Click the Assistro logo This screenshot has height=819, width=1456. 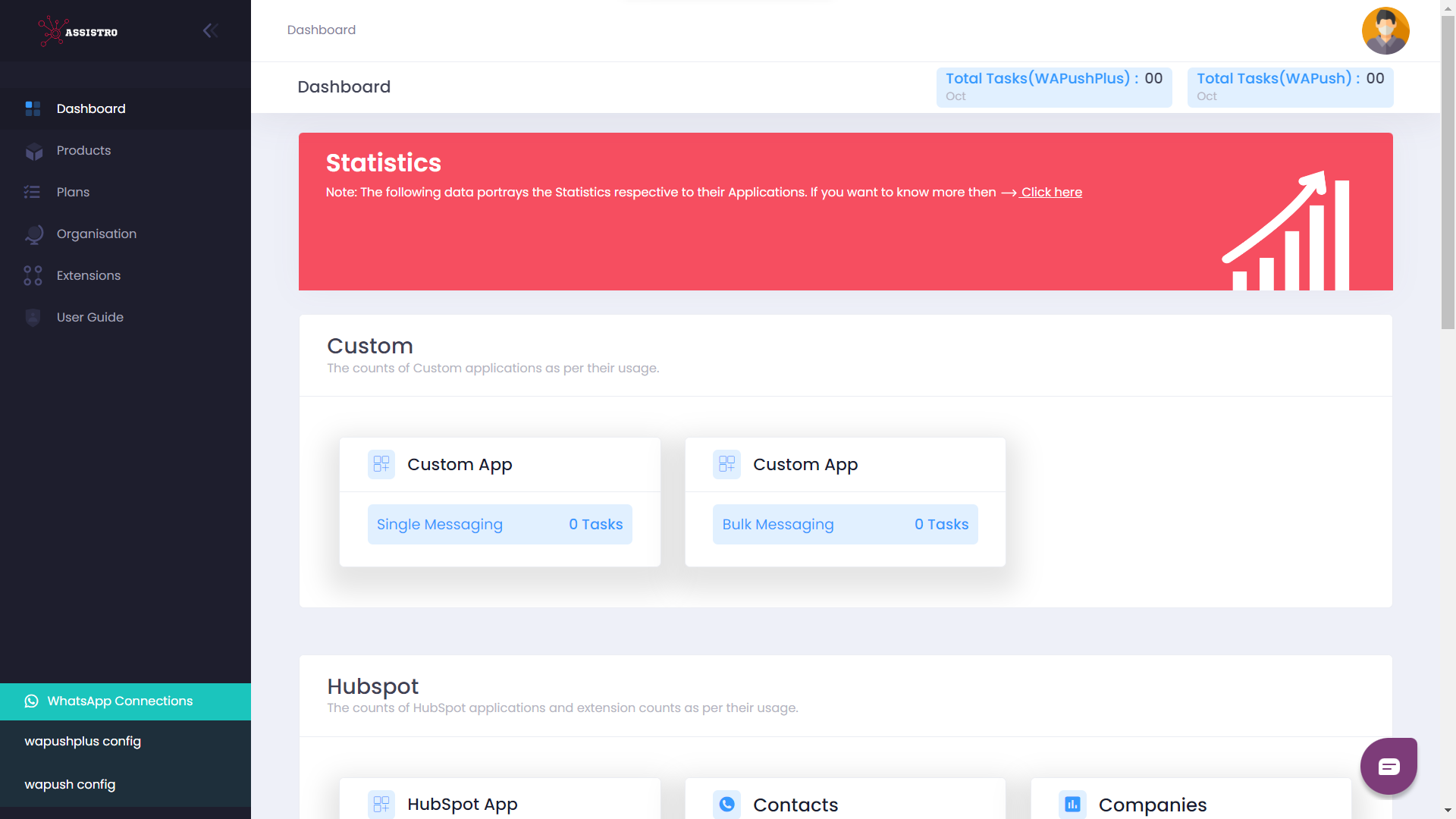78,31
